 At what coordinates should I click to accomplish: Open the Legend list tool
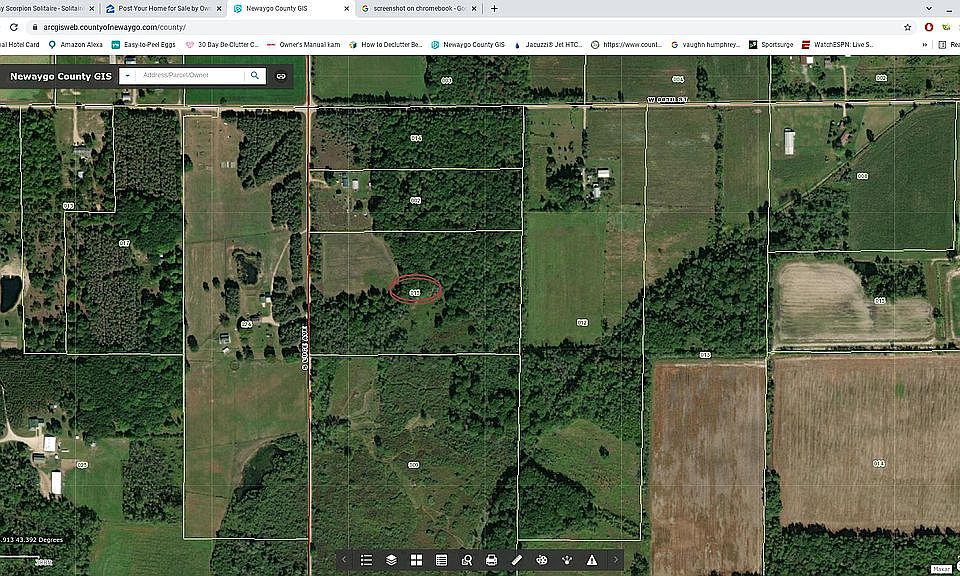click(x=366, y=560)
